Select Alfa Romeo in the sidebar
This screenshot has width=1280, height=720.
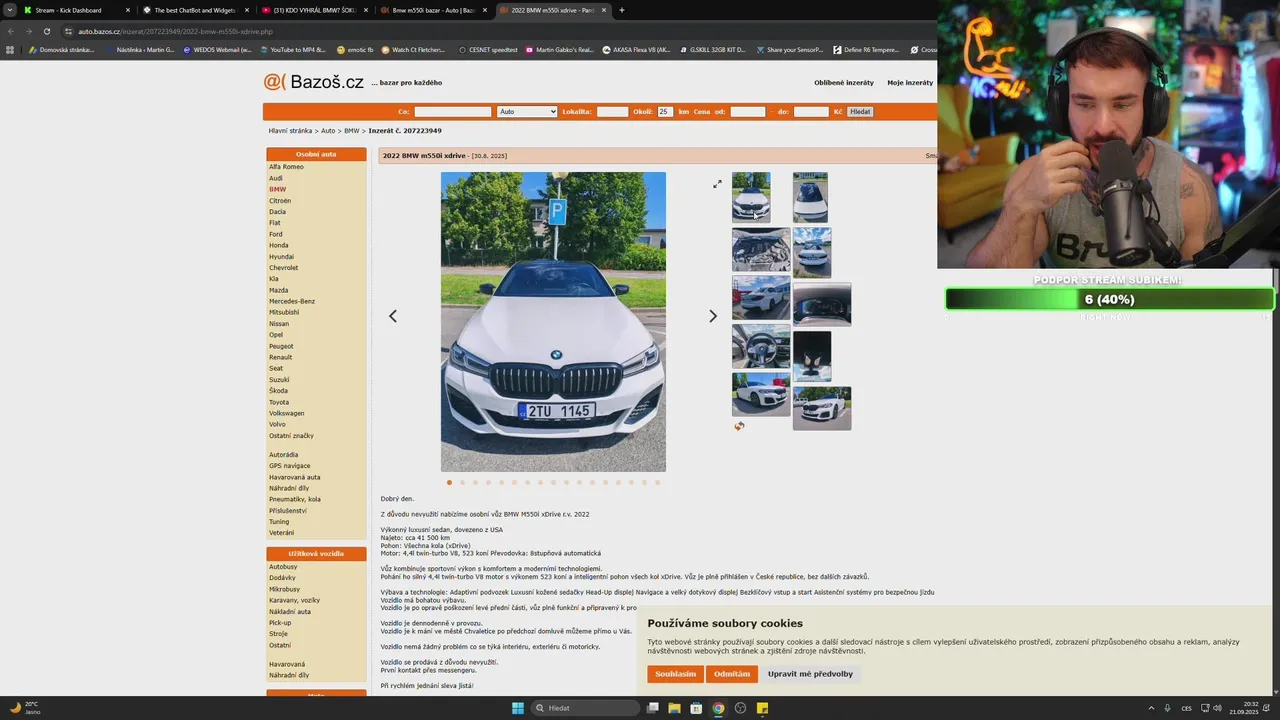pyautogui.click(x=286, y=167)
